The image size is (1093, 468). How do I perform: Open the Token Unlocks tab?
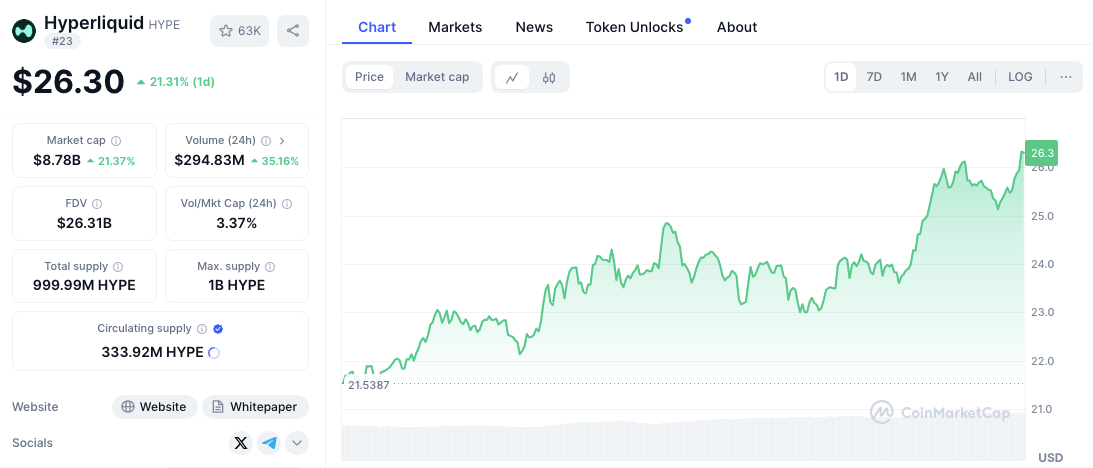(x=634, y=27)
